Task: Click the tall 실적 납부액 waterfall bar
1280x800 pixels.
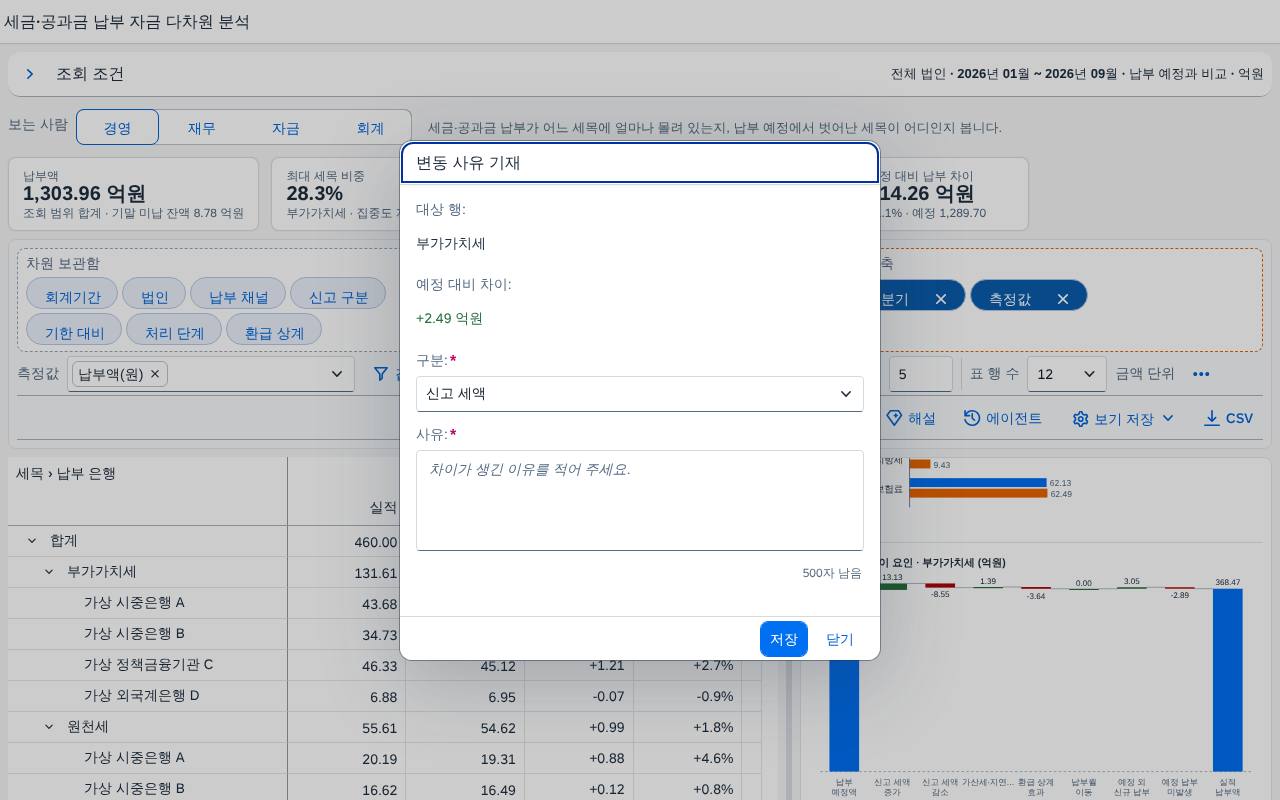Action: pos(1227,680)
